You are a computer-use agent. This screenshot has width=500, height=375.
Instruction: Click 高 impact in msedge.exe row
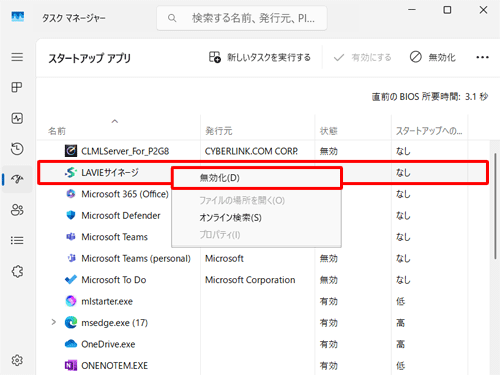pos(400,323)
